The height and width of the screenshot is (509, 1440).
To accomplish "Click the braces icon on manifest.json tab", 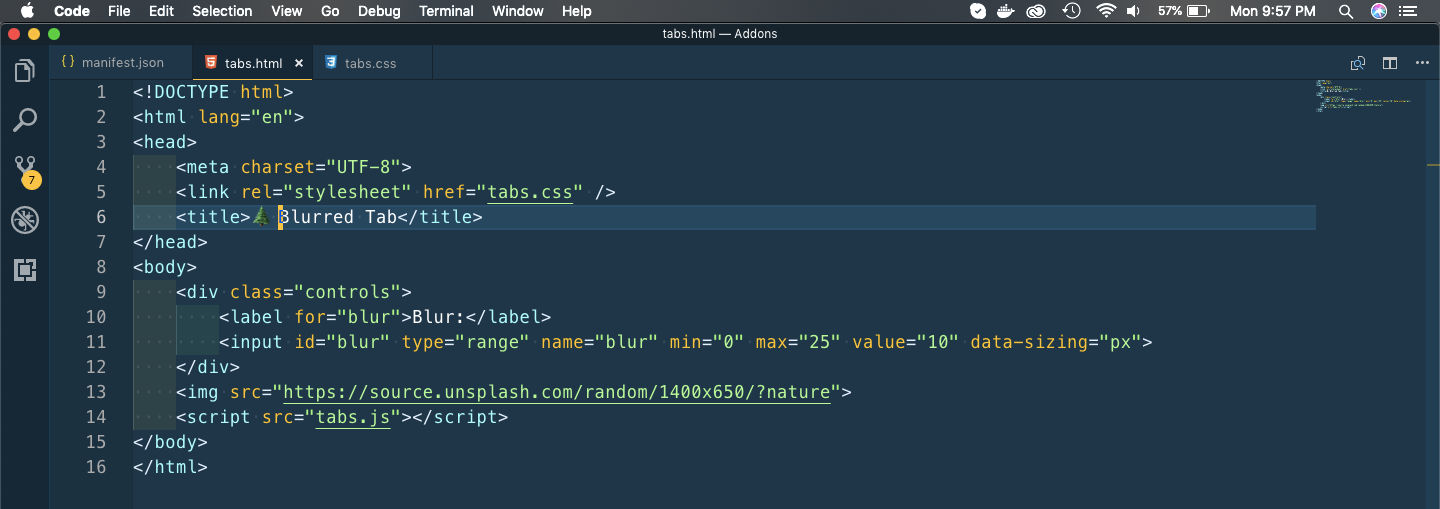I will point(68,62).
